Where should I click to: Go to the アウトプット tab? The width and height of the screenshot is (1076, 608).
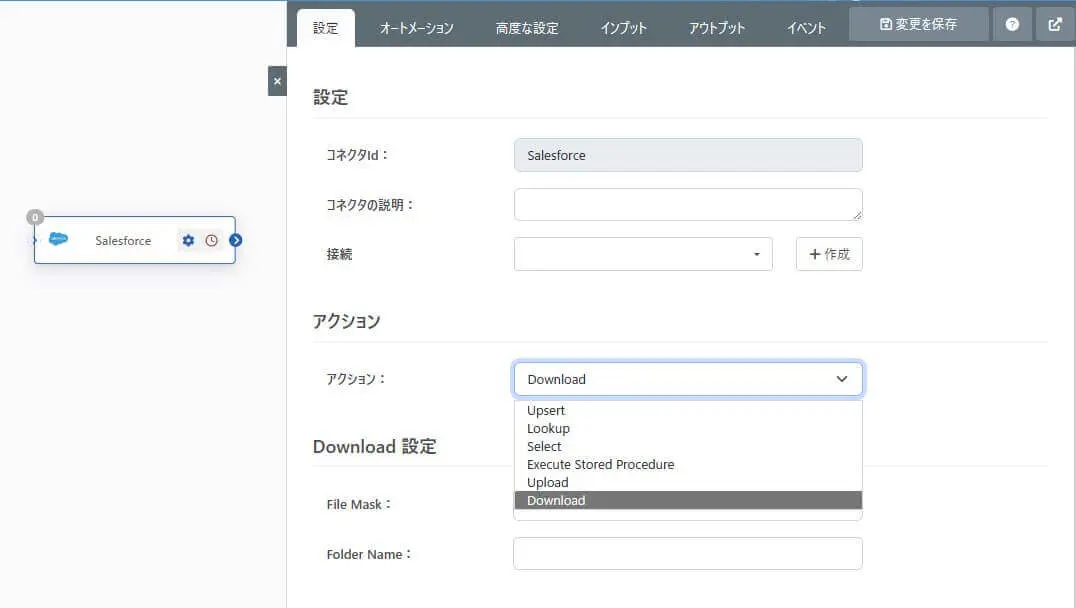(716, 28)
